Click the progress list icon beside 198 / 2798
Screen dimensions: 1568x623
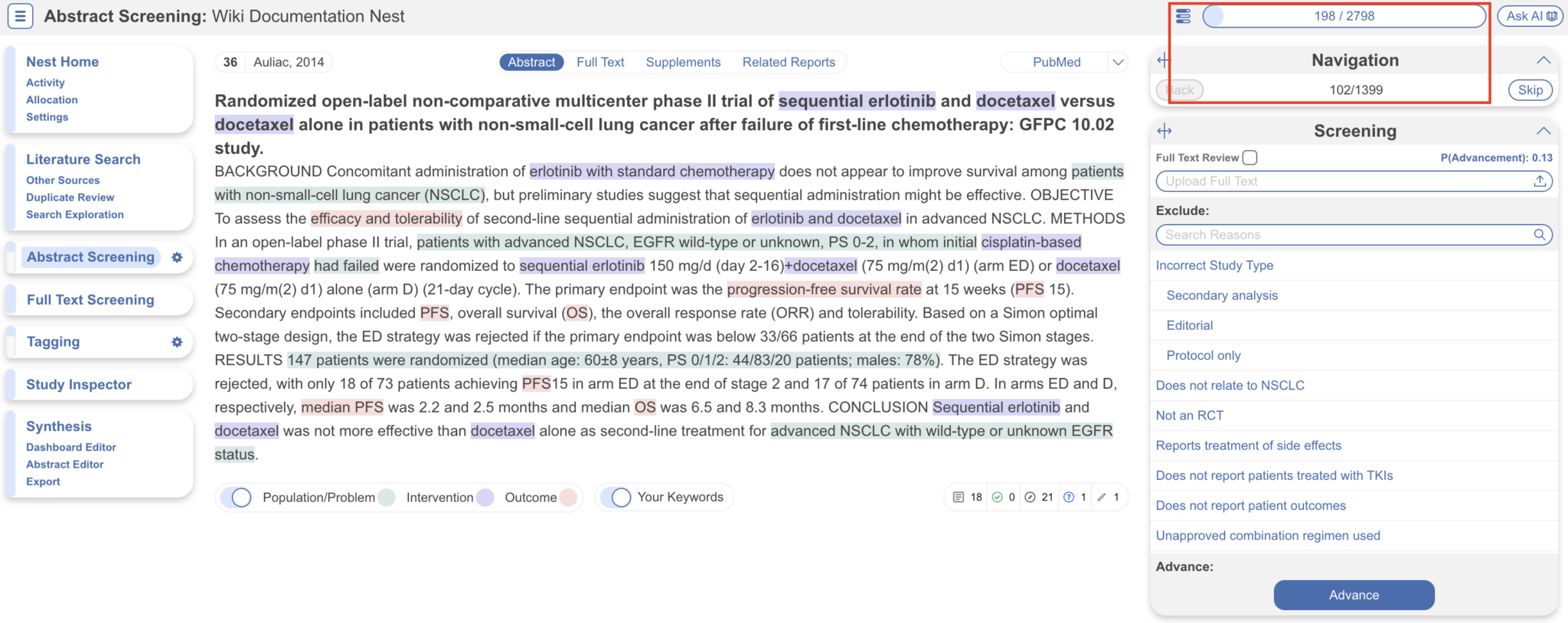point(1183,16)
